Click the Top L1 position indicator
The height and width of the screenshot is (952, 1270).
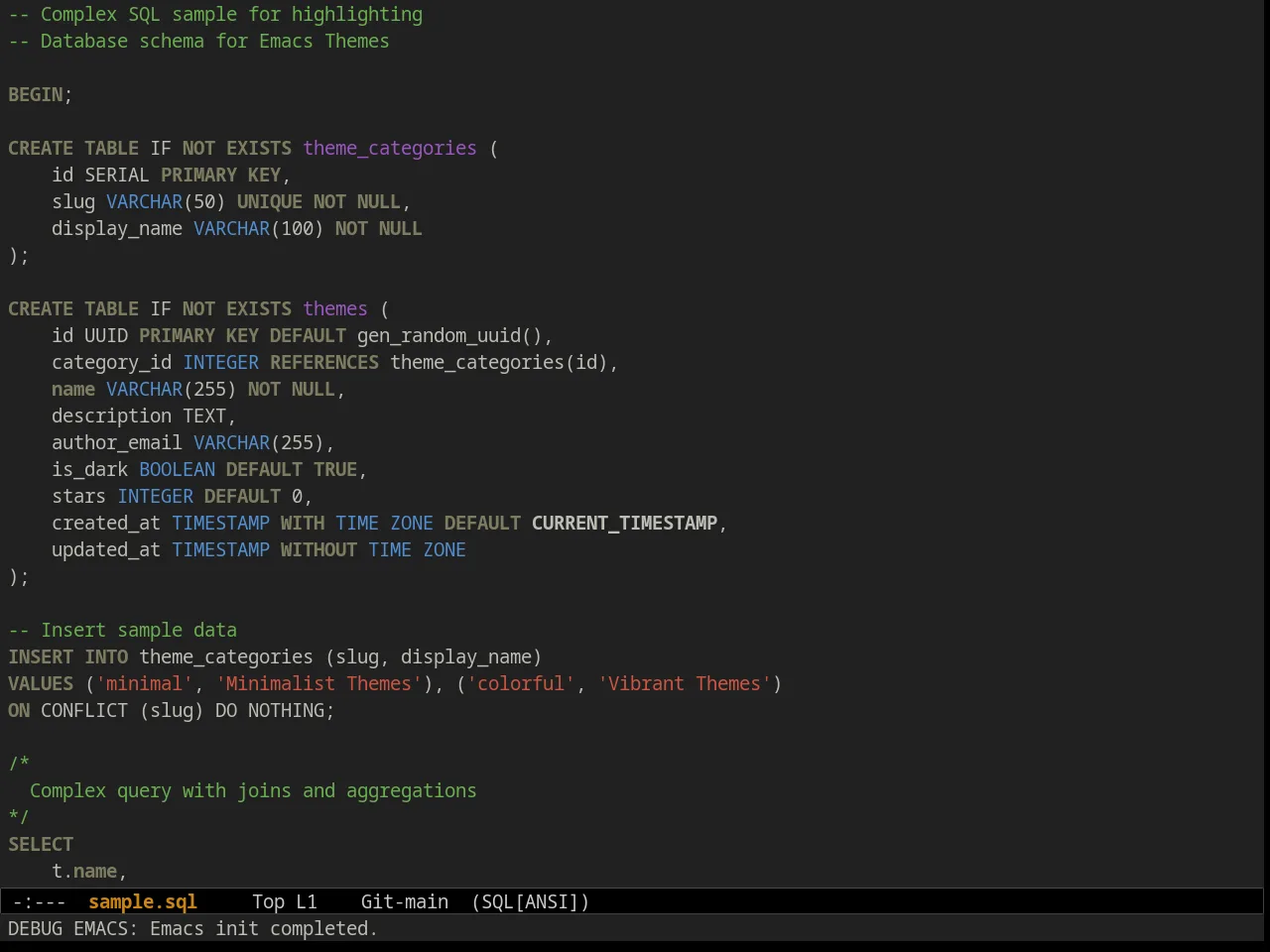pos(285,901)
